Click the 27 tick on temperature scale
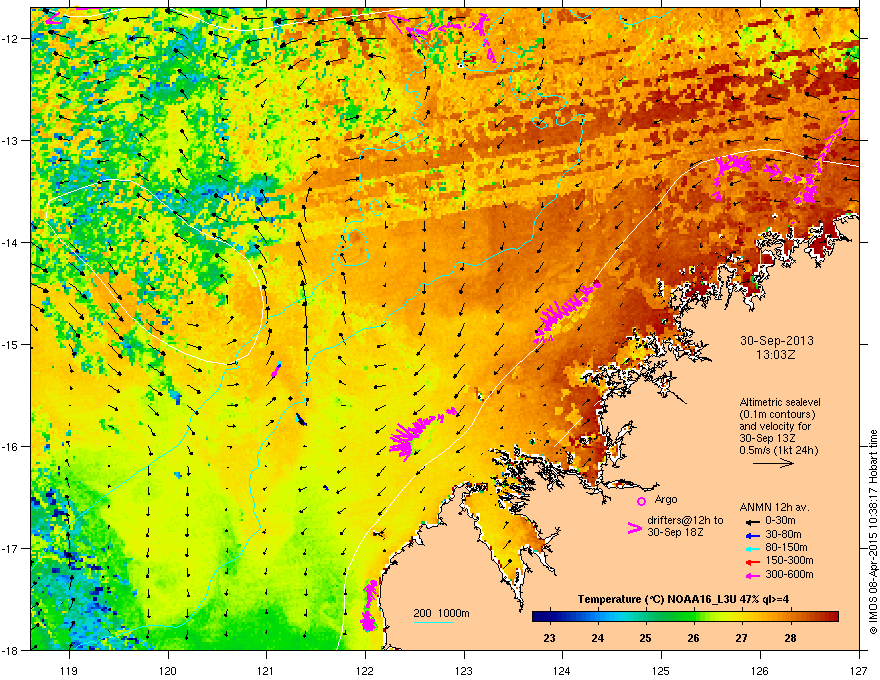 point(742,638)
